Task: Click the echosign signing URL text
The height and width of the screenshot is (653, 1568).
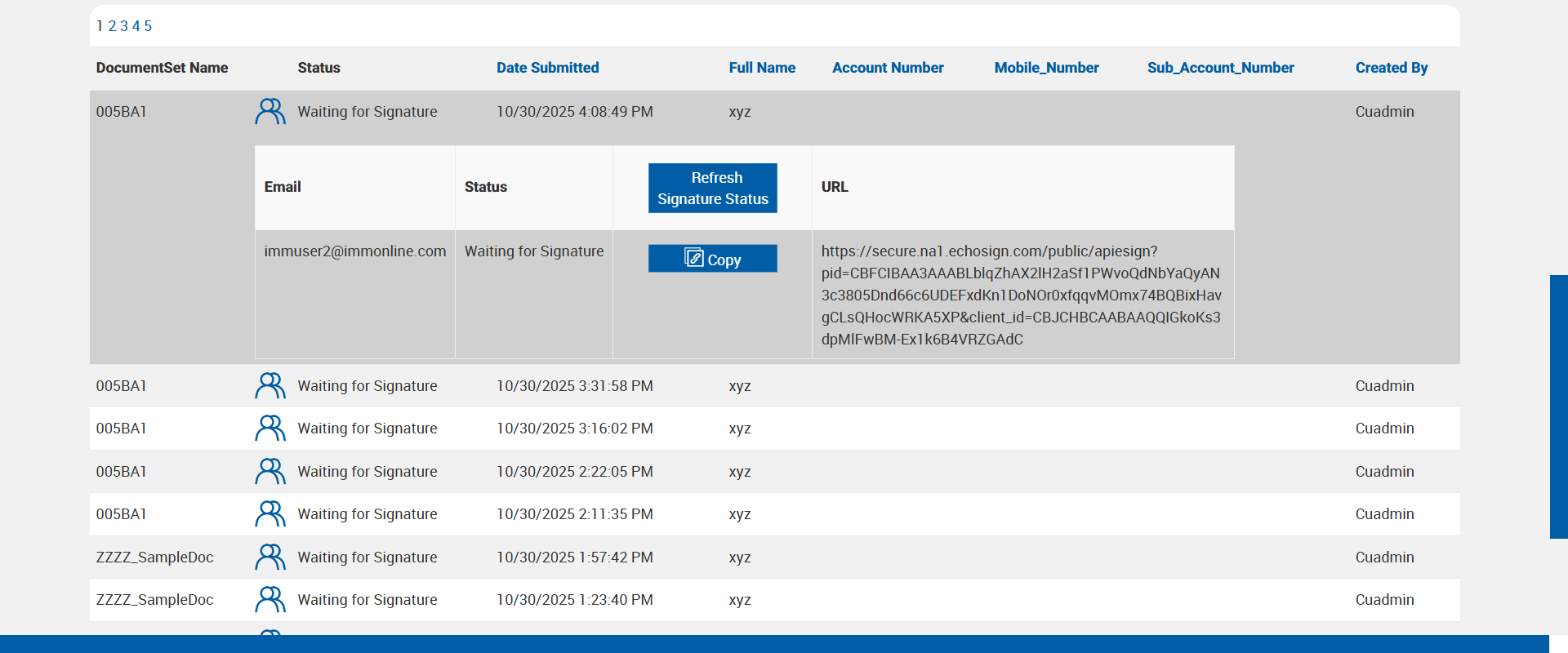Action: click(x=1022, y=295)
